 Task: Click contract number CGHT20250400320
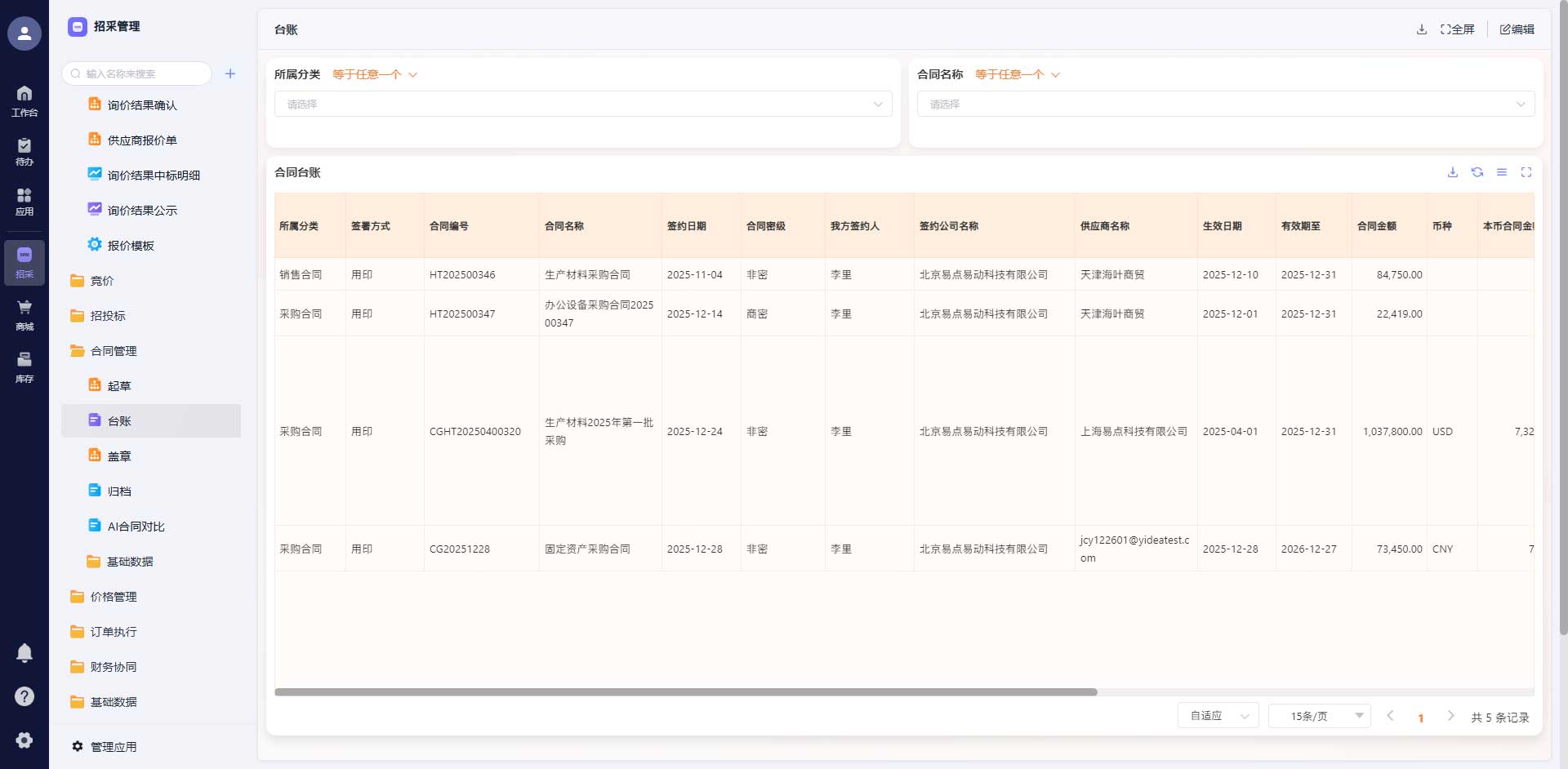click(475, 432)
